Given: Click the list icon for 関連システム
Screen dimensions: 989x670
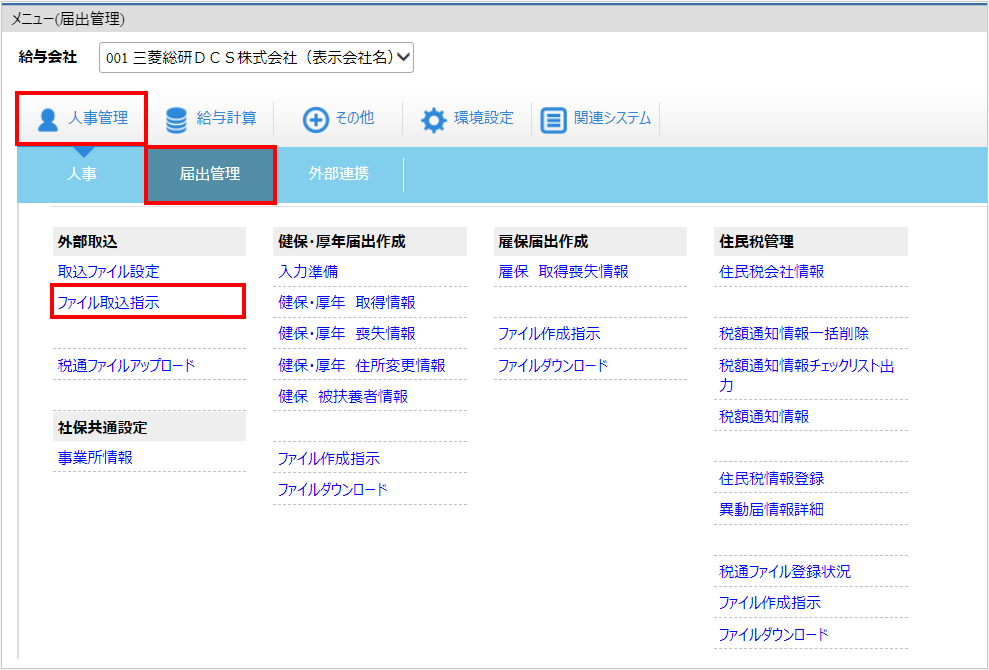Looking at the screenshot, I should coord(554,120).
